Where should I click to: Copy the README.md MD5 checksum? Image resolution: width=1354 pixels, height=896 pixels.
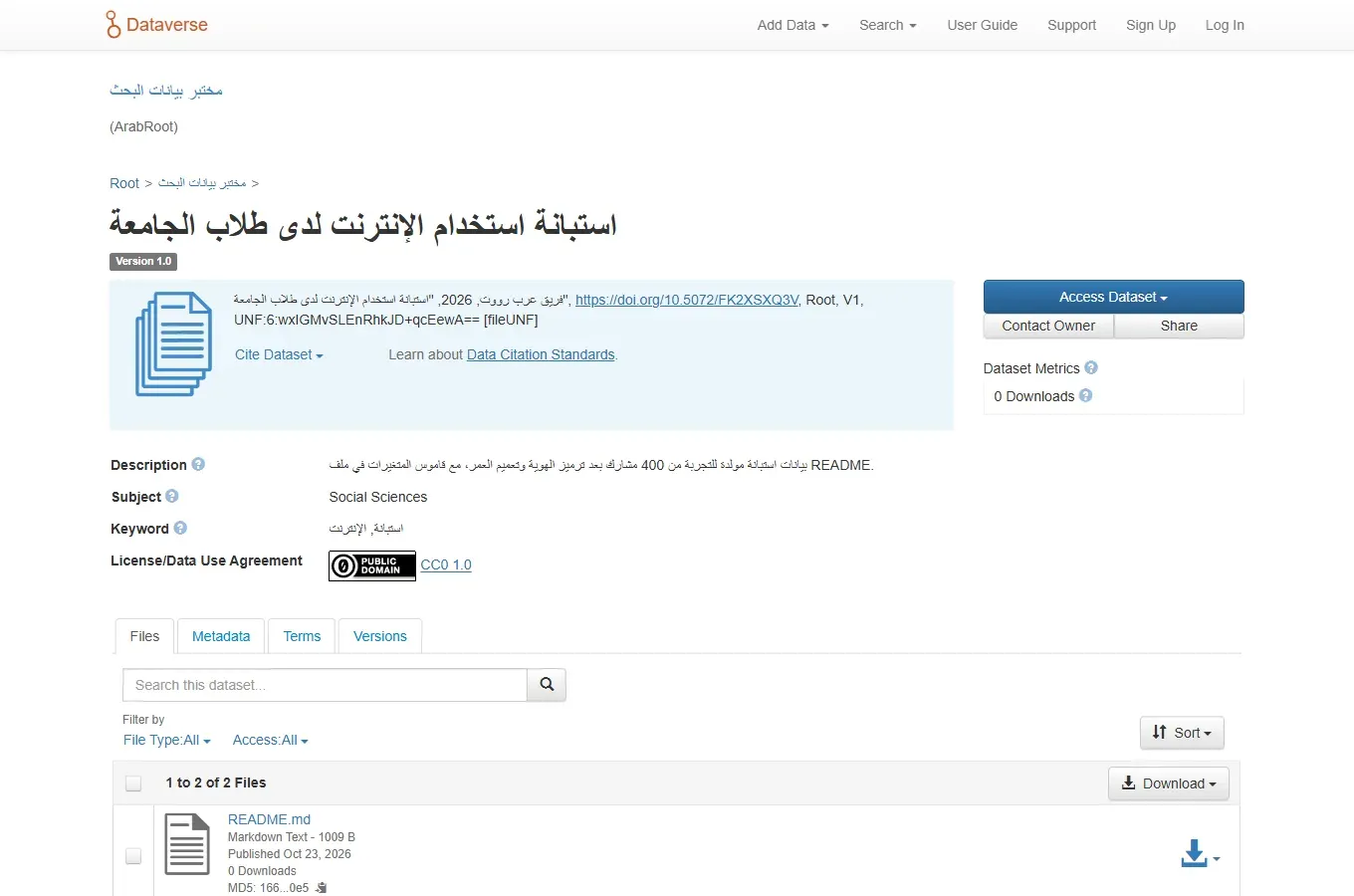322,888
